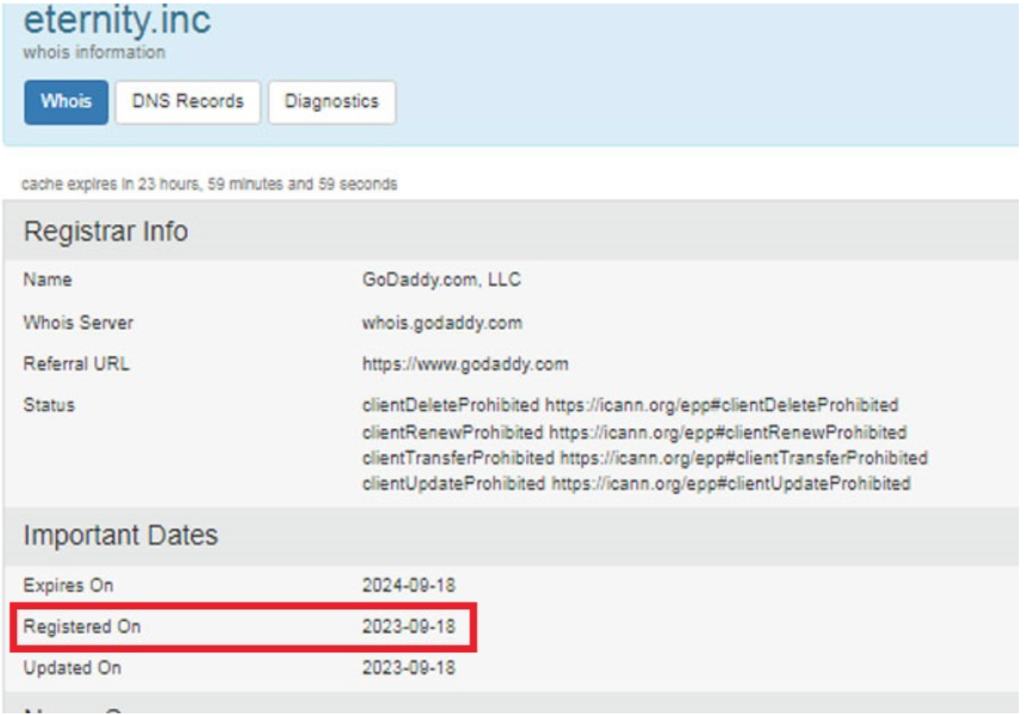Click the Registered On label
Screen dimensions: 1024x715
point(82,627)
